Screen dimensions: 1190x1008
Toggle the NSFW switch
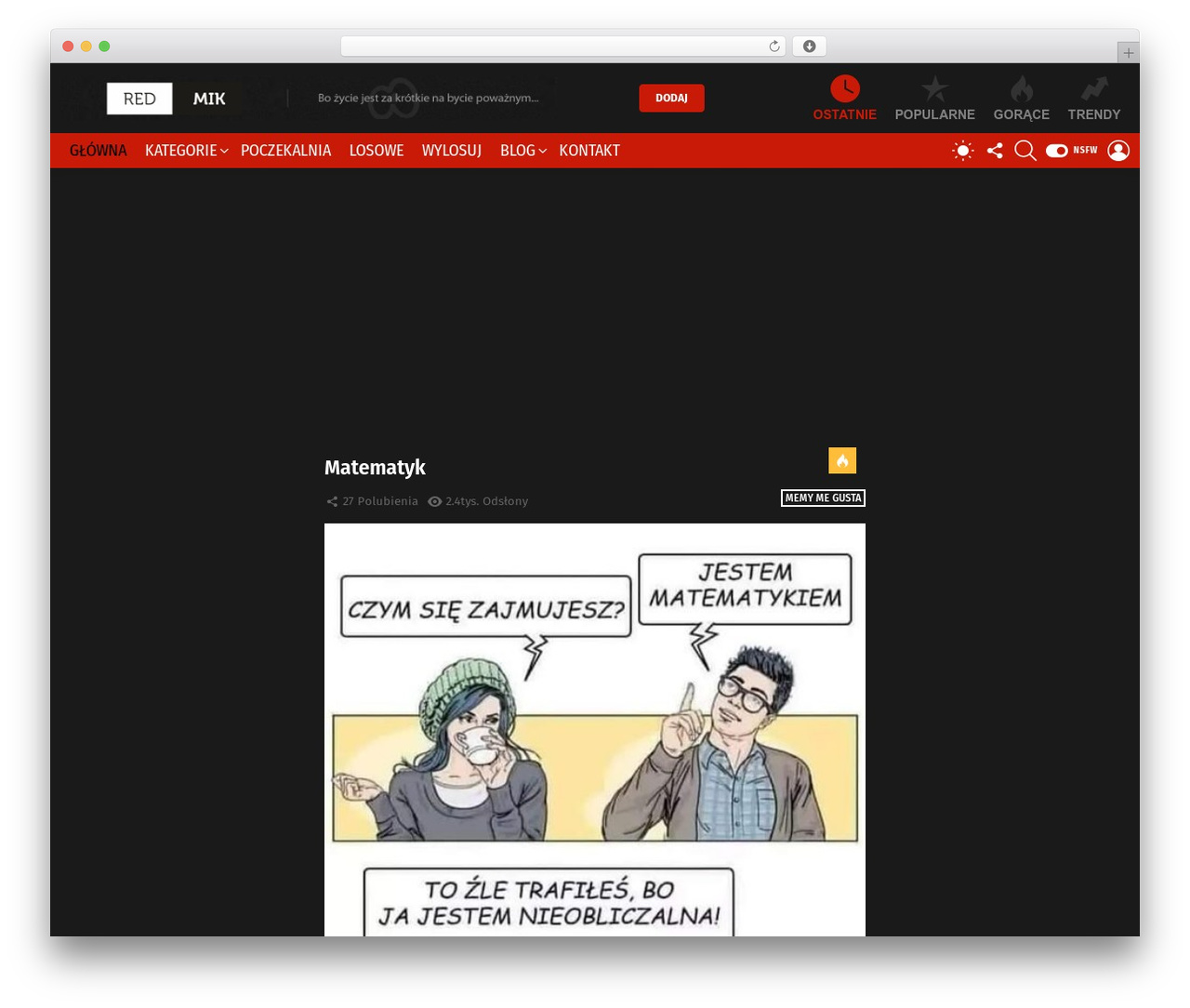(1056, 151)
